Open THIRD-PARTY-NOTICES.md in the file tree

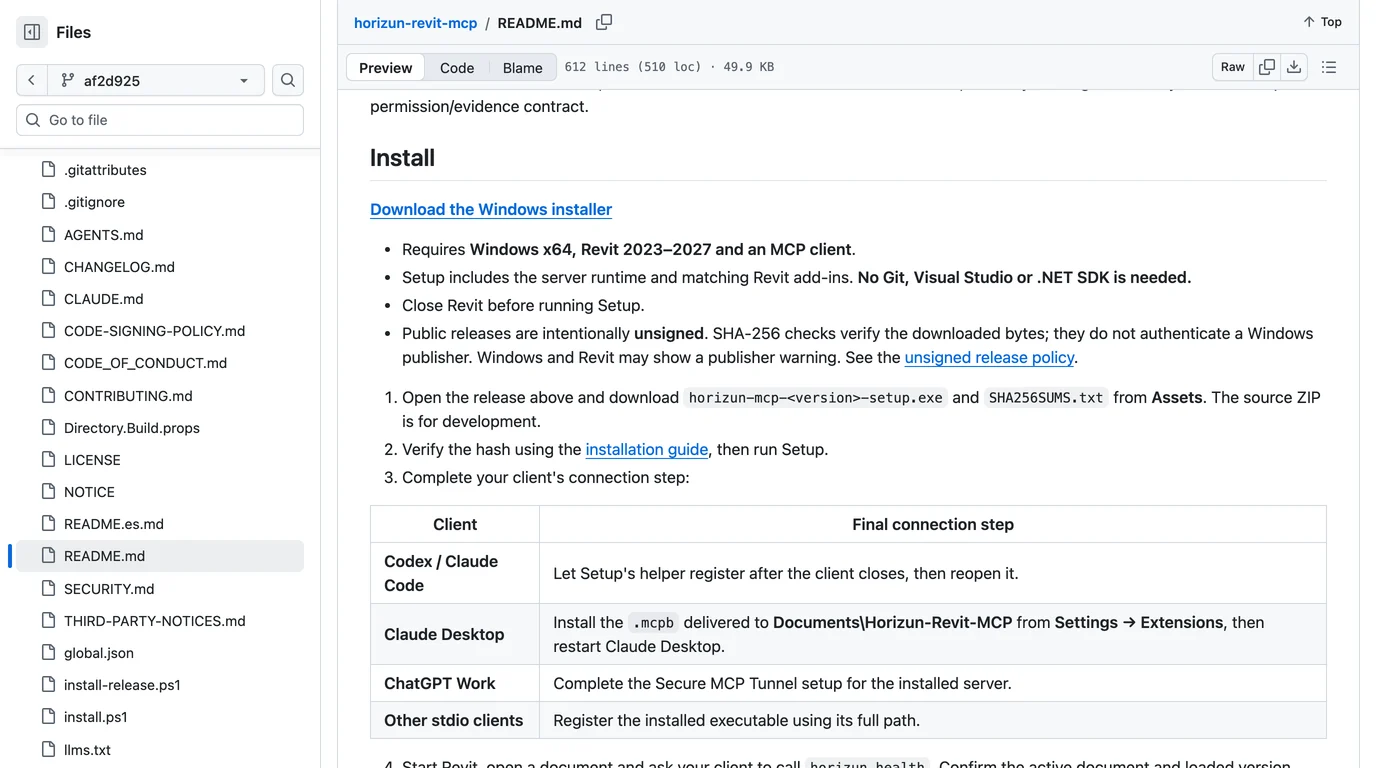160,621
